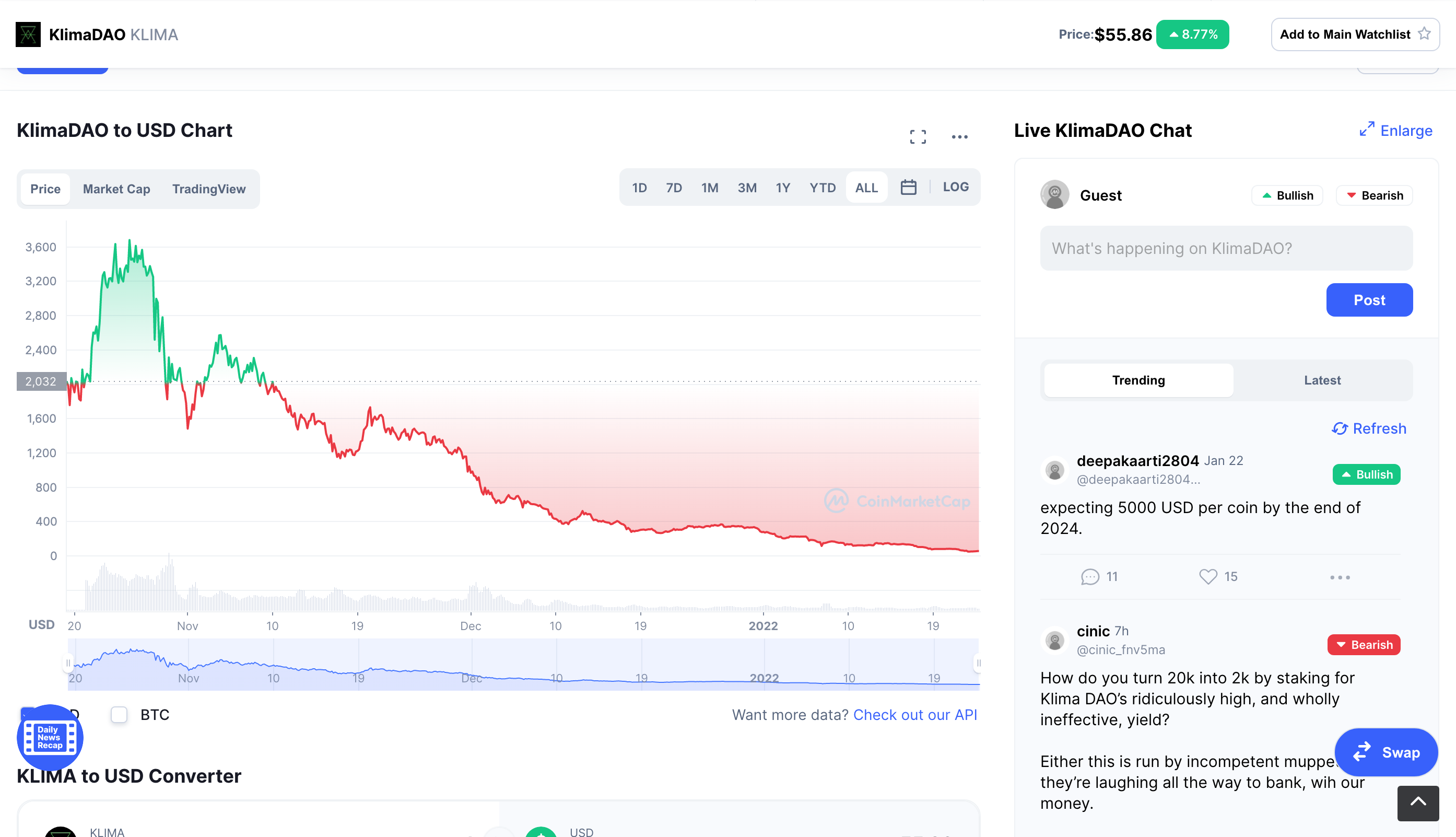The height and width of the screenshot is (837, 1456).
Task: Click the chart range navigator area
Action: (x=523, y=664)
